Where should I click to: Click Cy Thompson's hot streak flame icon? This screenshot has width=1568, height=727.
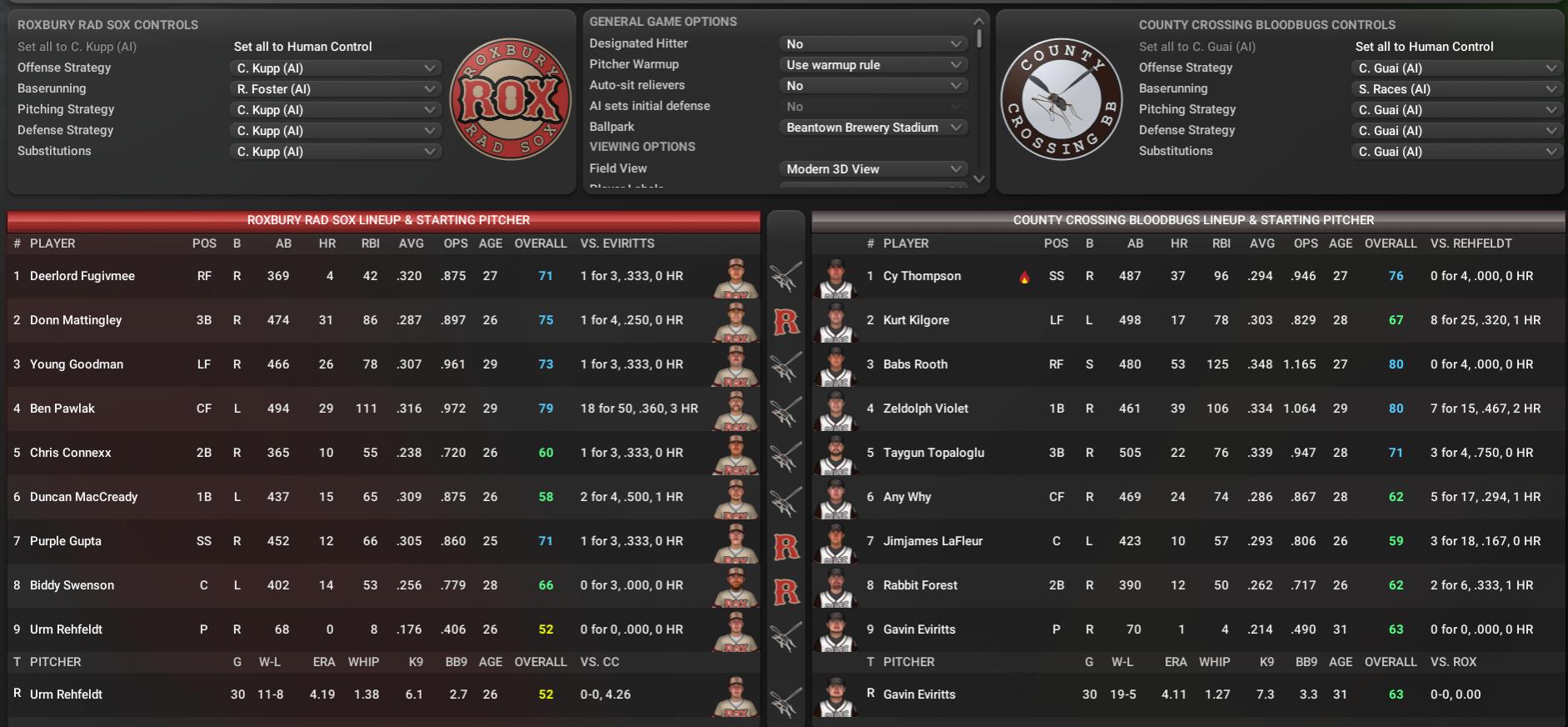(1024, 278)
